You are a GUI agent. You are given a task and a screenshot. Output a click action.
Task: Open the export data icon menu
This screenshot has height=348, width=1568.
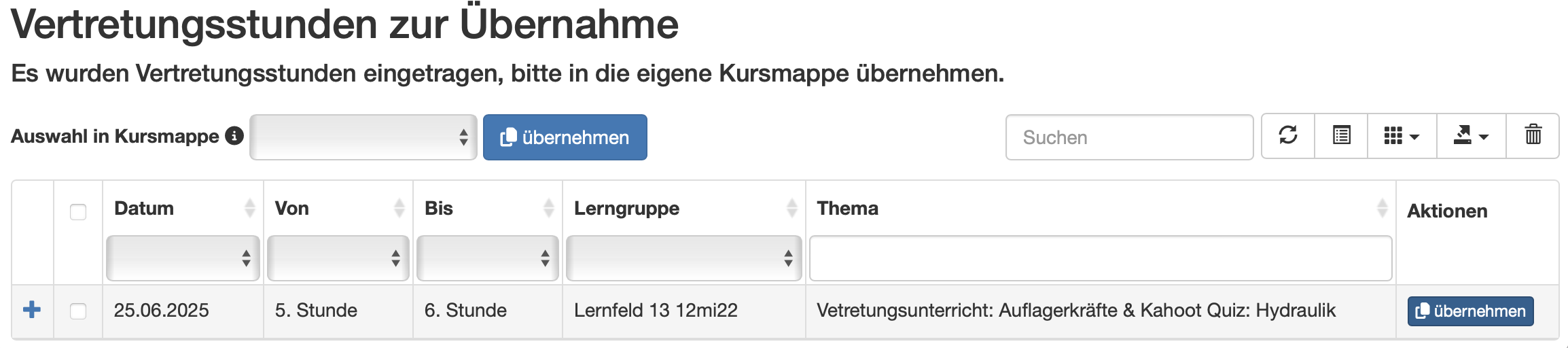tap(1471, 136)
